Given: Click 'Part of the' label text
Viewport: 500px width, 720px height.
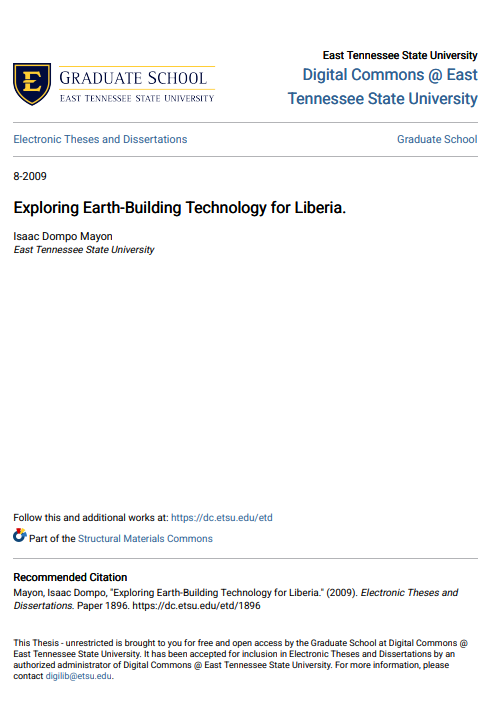Looking at the screenshot, I should [x=52, y=538].
